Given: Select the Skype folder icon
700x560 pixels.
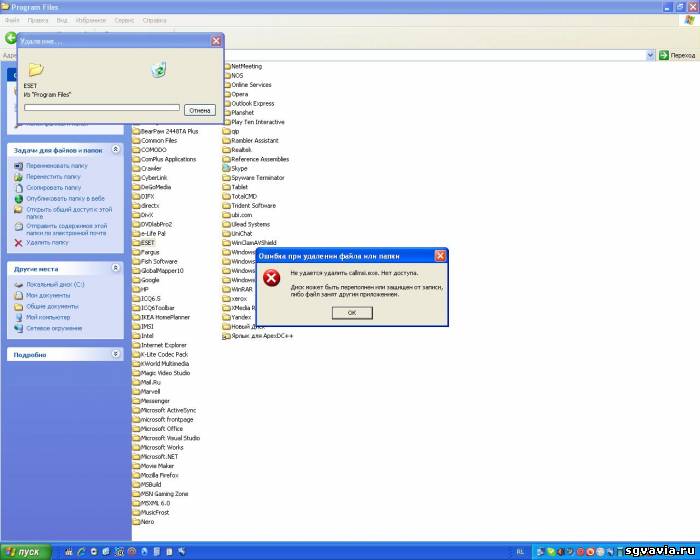Looking at the screenshot, I should (x=226, y=168).
